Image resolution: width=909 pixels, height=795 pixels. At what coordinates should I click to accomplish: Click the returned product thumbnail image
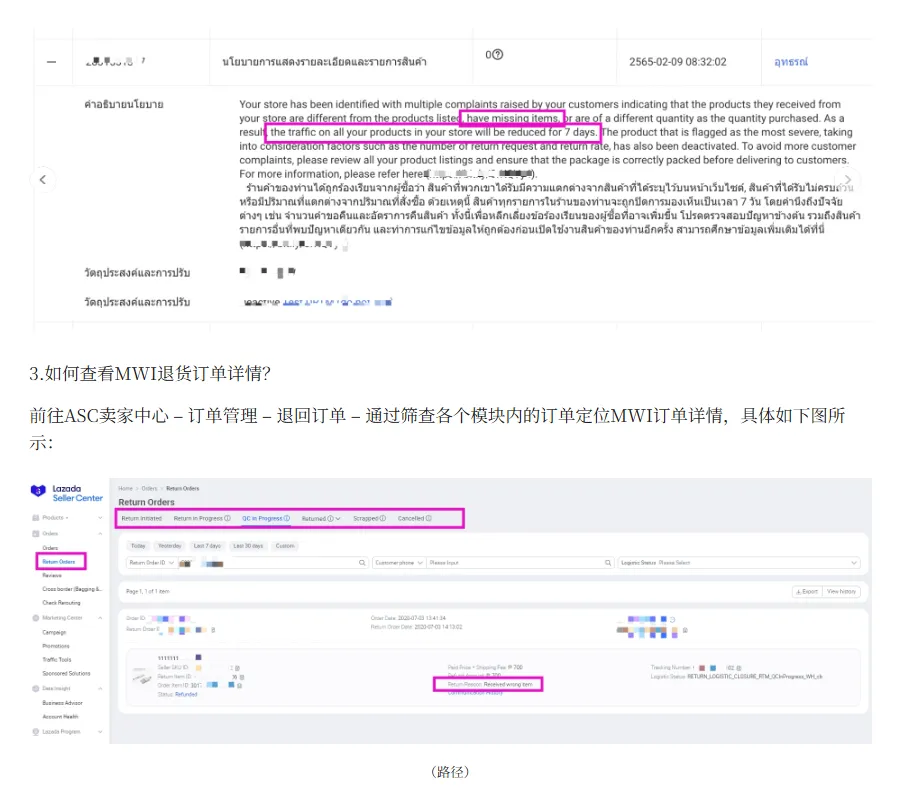[x=141, y=677]
